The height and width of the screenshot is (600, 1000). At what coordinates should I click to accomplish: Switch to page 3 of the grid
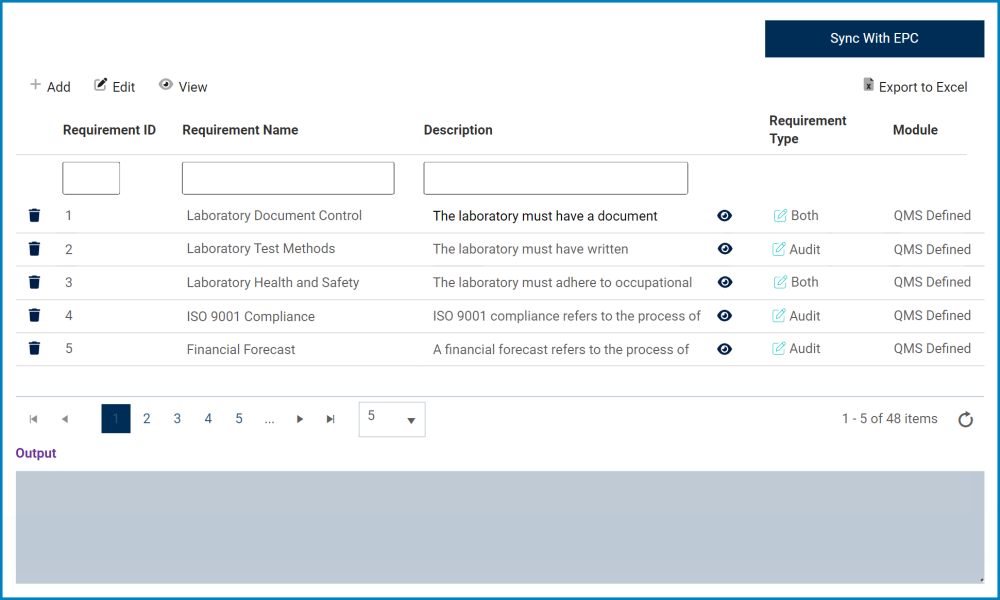tap(177, 419)
